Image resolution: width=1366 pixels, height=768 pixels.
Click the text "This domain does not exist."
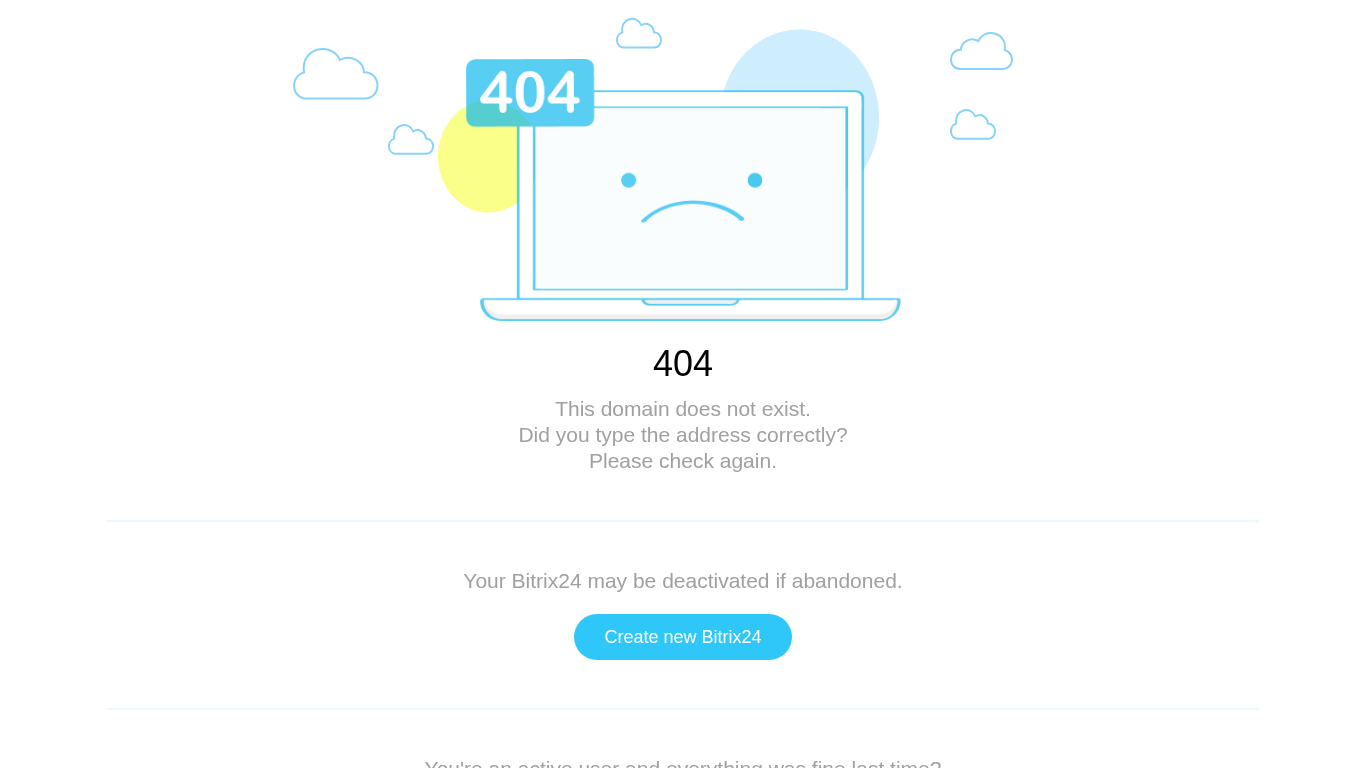[x=683, y=409]
